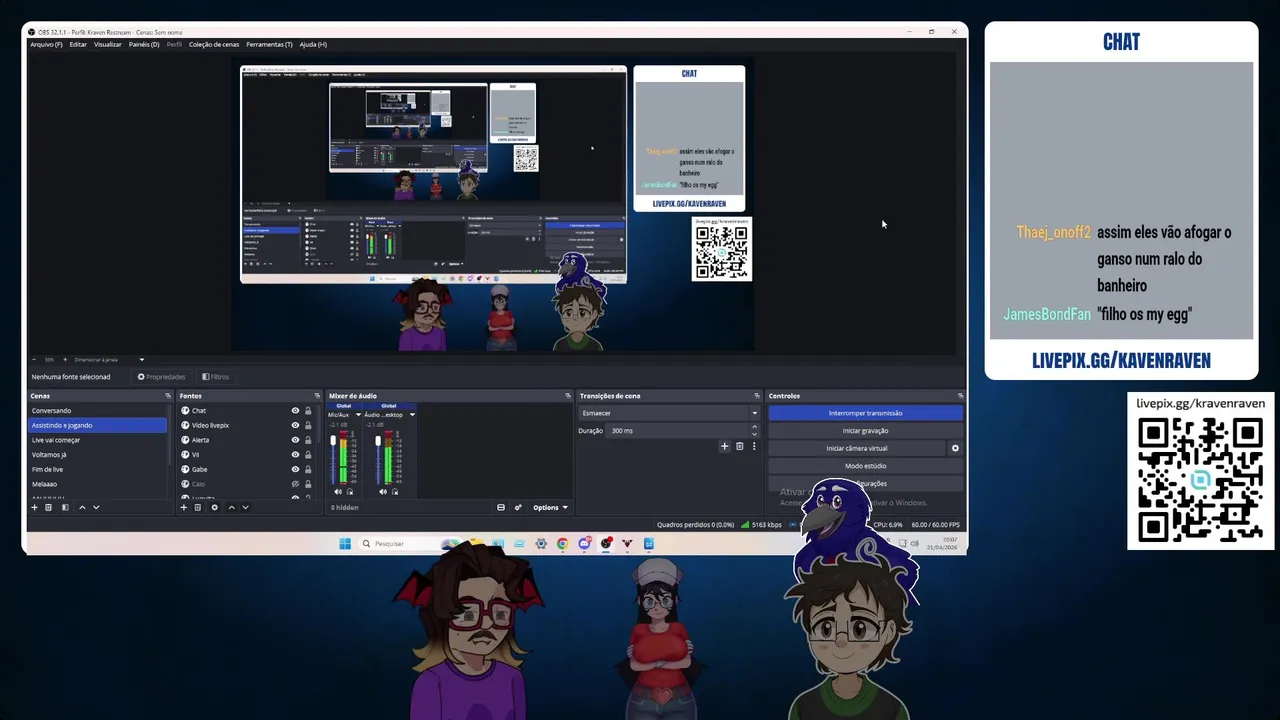This screenshot has width=1280, height=720.
Task: Unlock the Video livepix source
Action: coord(308,425)
